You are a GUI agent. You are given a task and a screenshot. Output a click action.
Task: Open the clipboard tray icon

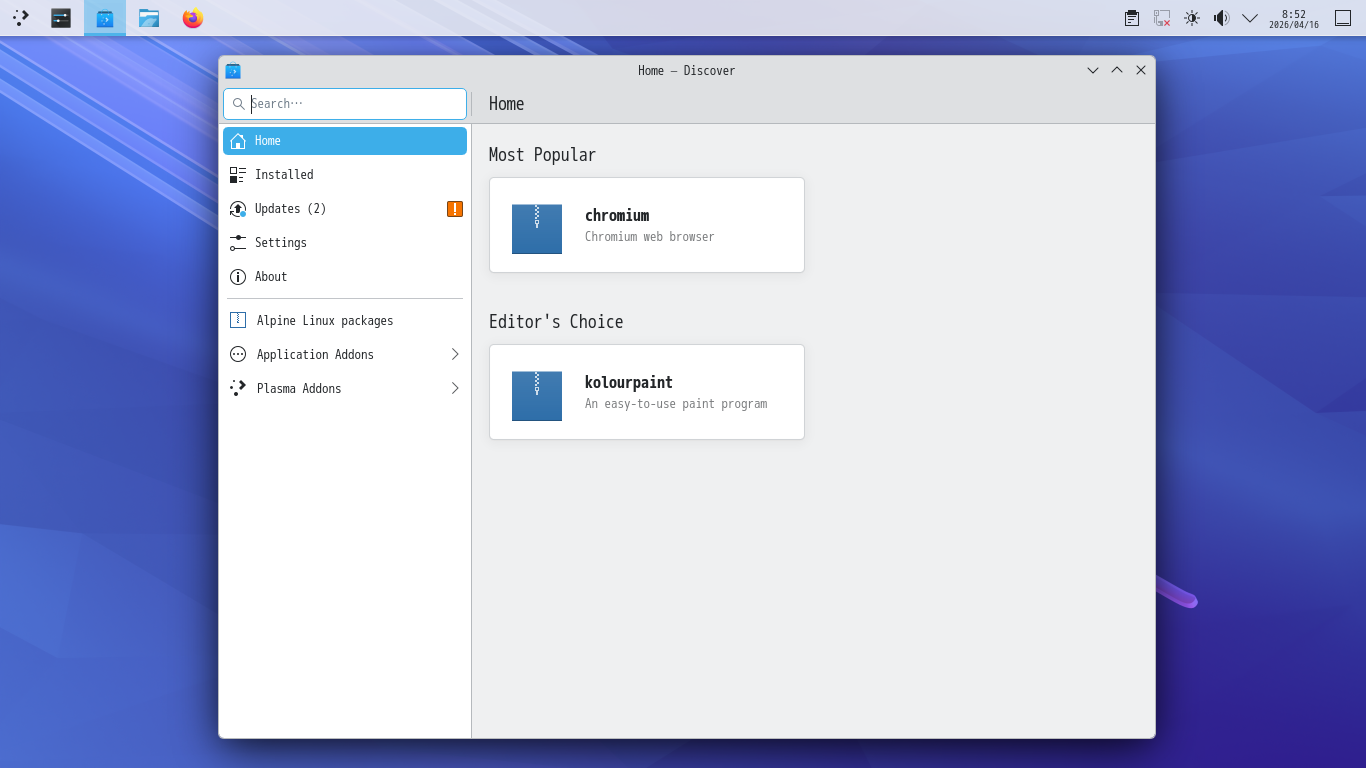1132,18
